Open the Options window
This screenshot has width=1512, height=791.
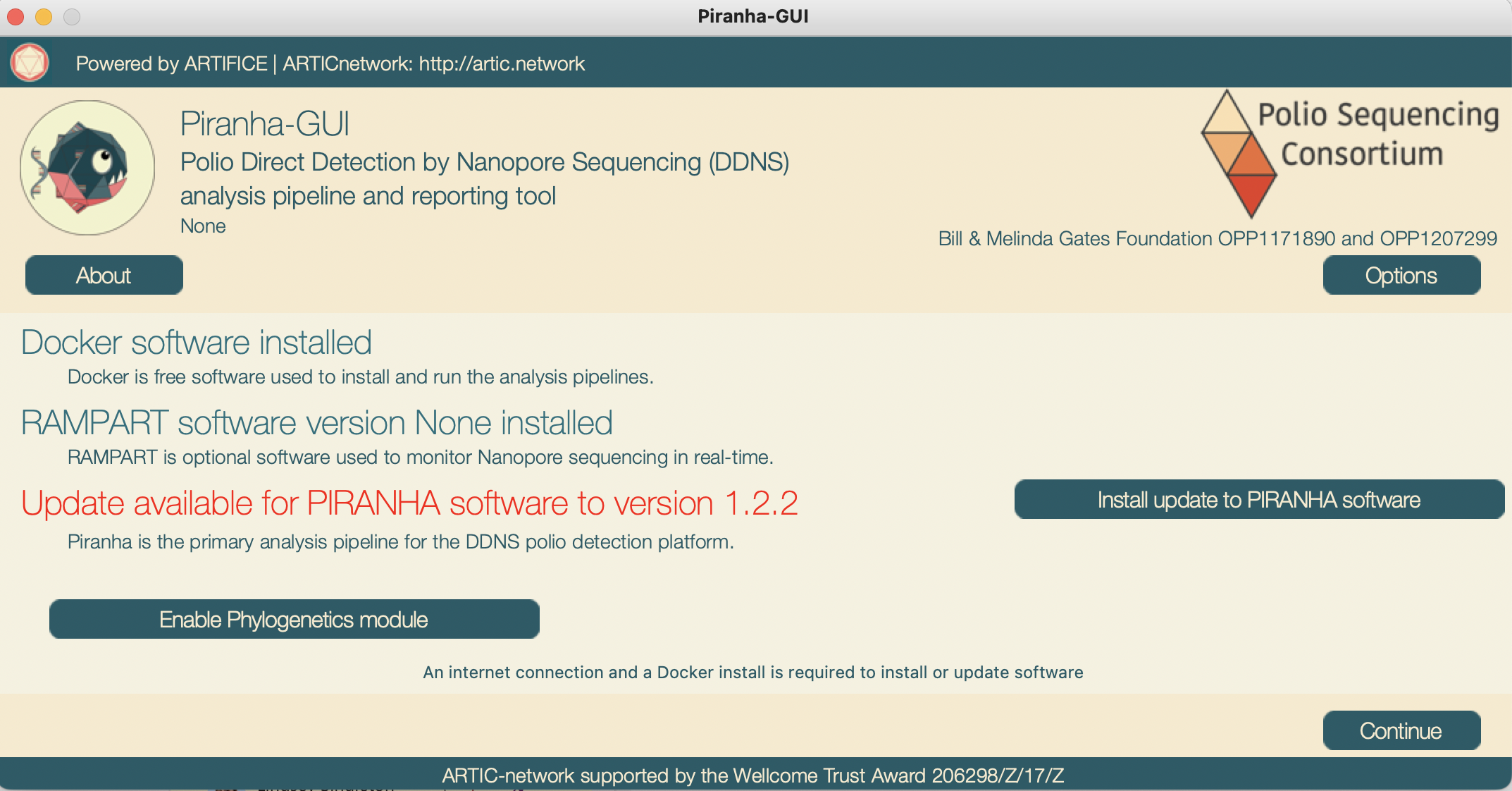(x=1401, y=275)
